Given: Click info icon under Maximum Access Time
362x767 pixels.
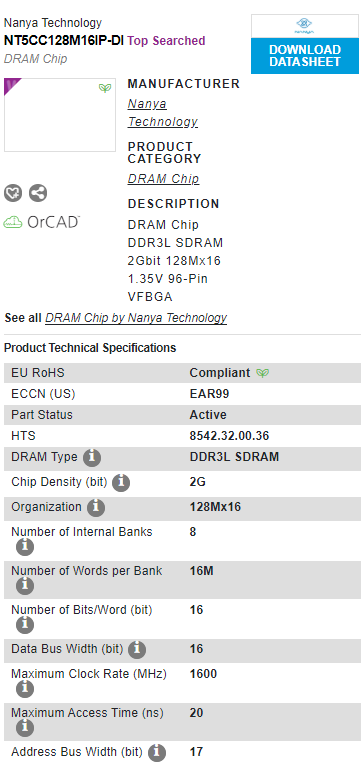Looking at the screenshot, I should click(25, 728).
